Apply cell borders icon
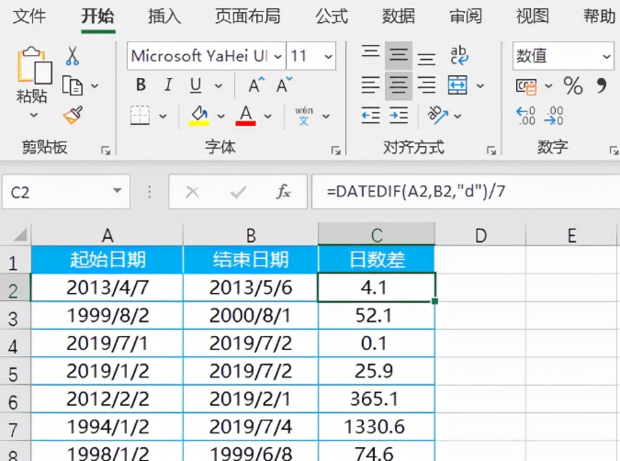This screenshot has width=620, height=461. [x=140, y=116]
